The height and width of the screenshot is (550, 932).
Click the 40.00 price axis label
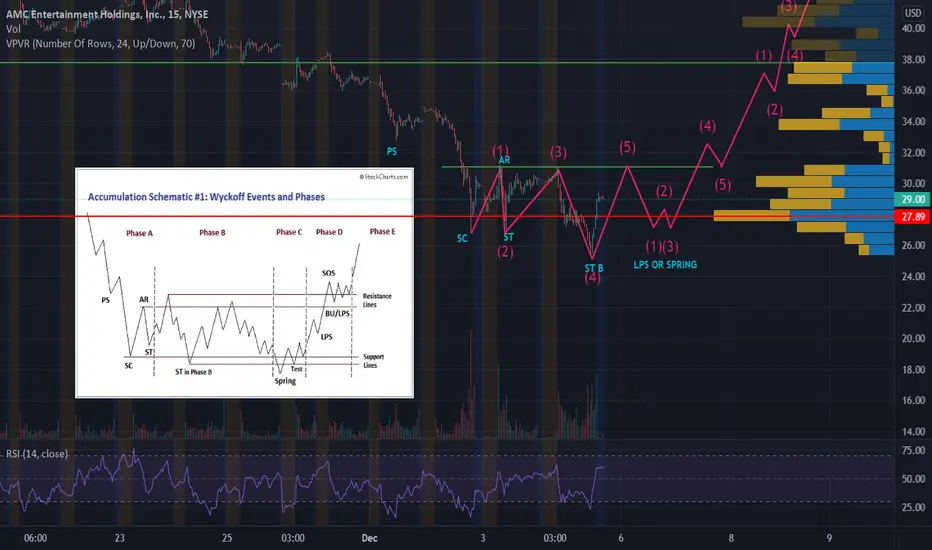click(913, 29)
